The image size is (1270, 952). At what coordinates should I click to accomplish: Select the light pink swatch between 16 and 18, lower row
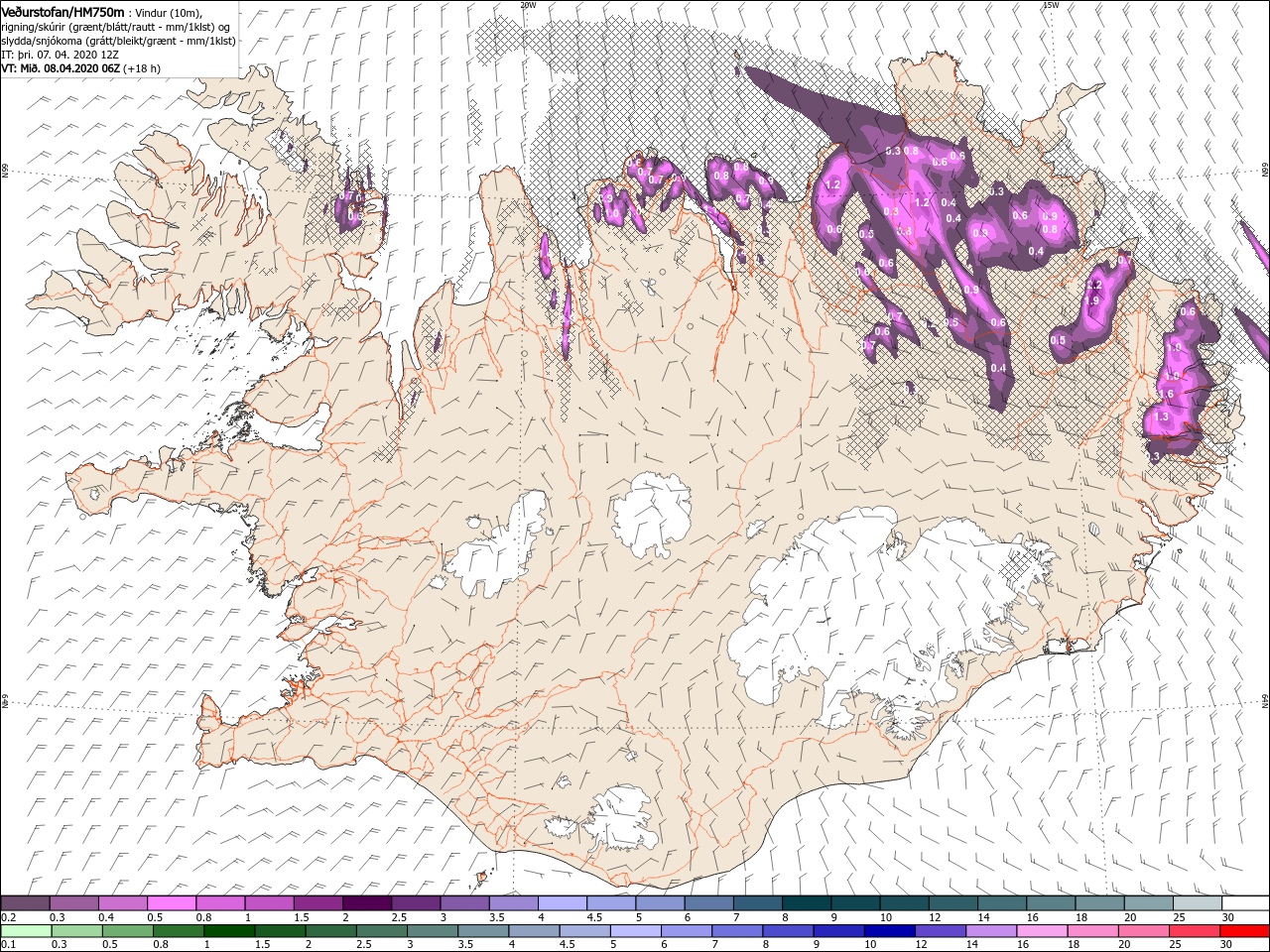1041,931
